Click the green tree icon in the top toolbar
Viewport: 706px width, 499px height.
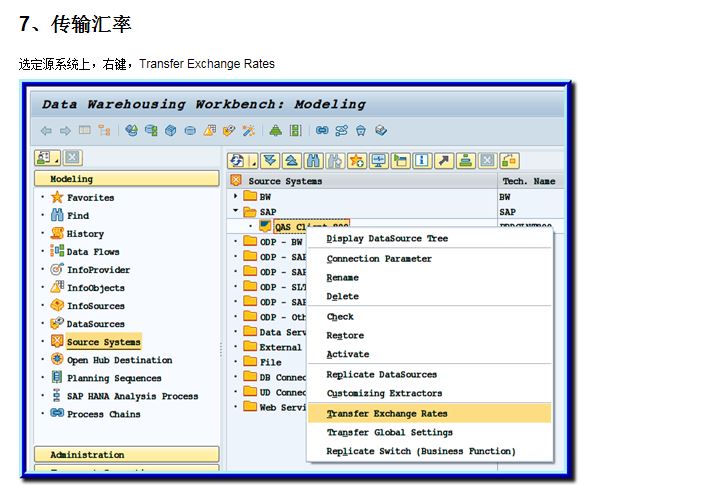point(276,131)
